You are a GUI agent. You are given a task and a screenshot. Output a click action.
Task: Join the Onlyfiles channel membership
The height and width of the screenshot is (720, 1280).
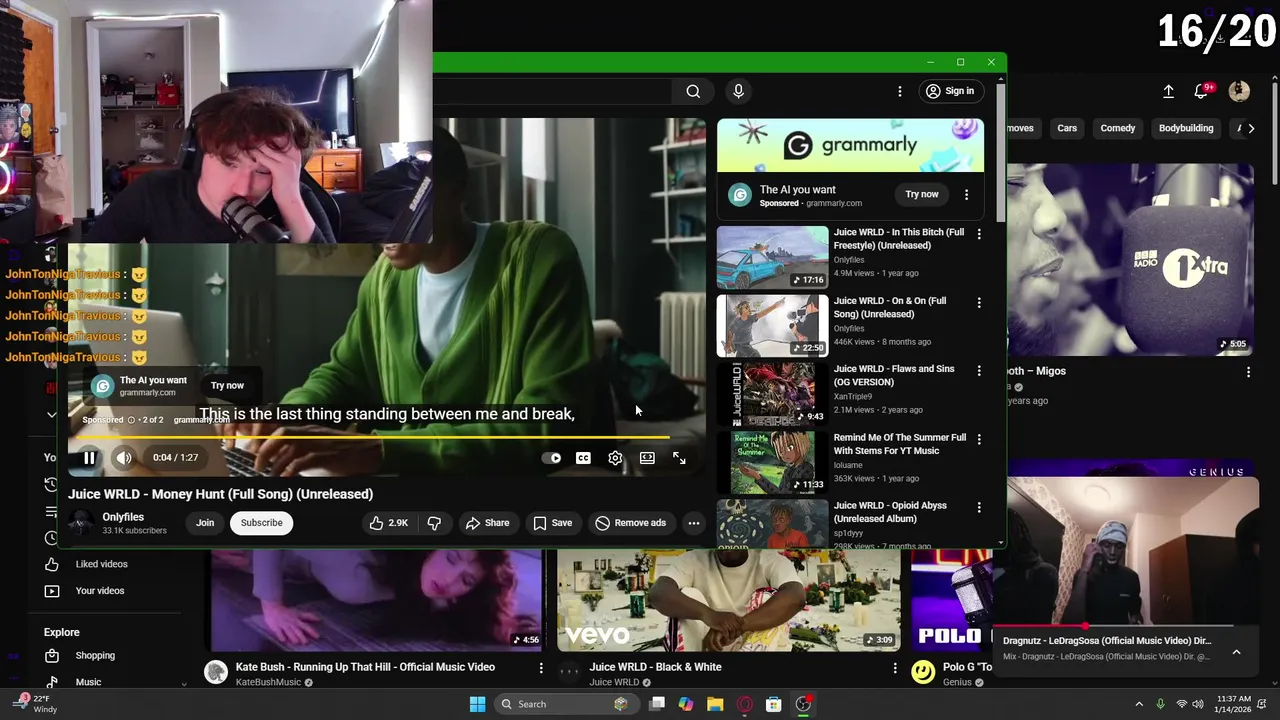(205, 523)
